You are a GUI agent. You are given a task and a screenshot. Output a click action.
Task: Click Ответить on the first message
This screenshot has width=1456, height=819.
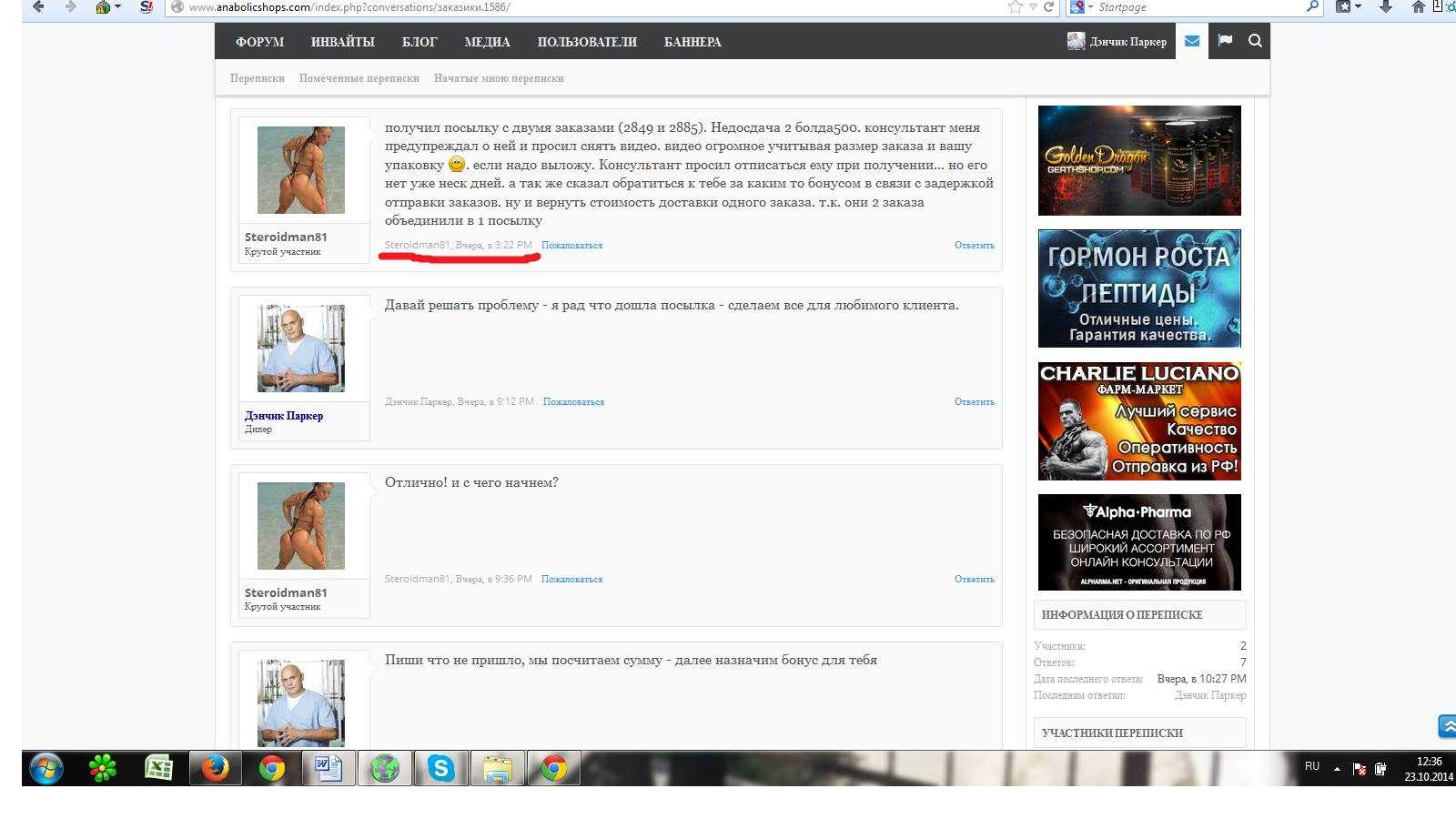pyautogui.click(x=974, y=246)
